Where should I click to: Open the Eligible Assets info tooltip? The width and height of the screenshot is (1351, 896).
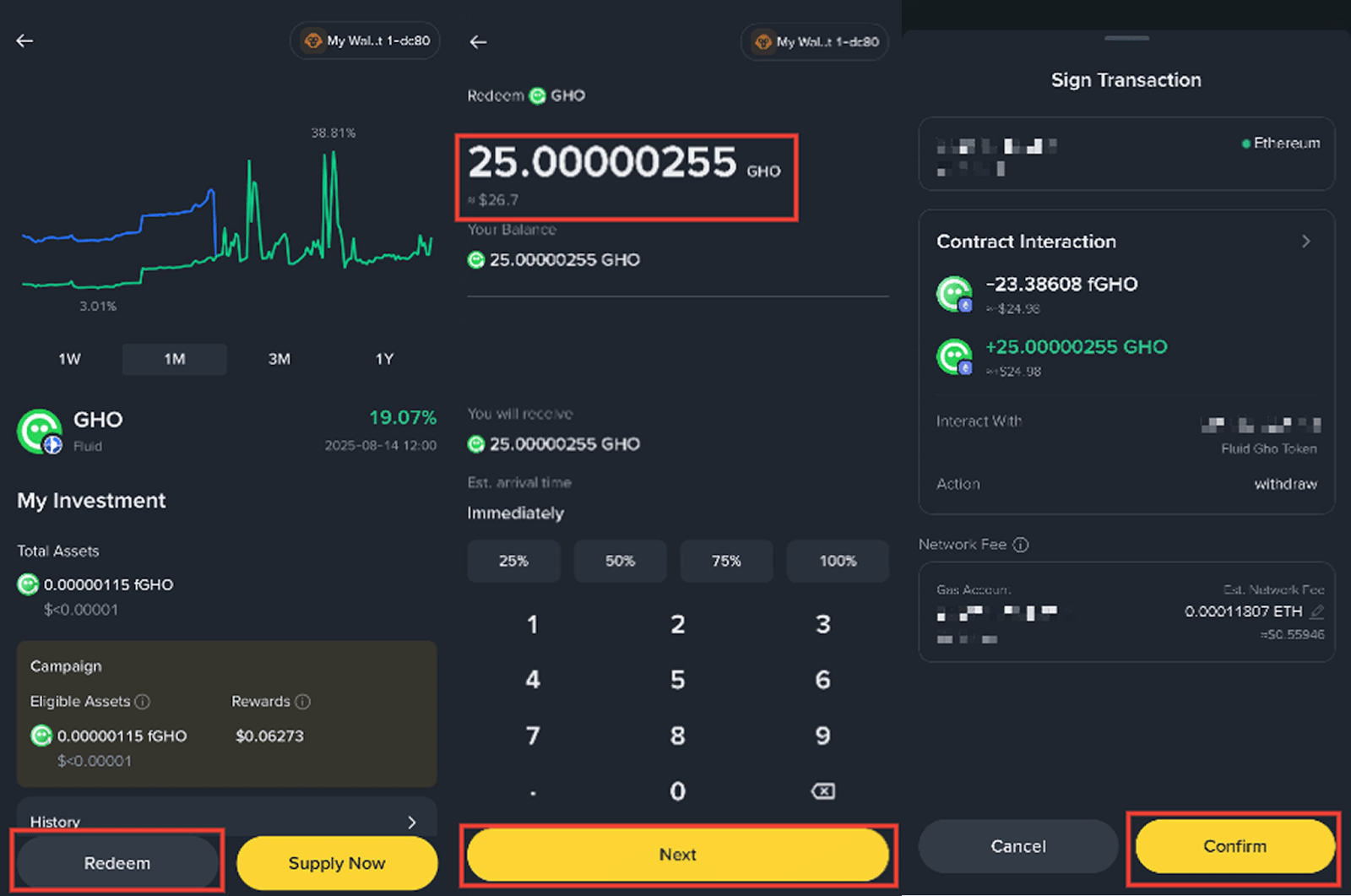click(143, 702)
